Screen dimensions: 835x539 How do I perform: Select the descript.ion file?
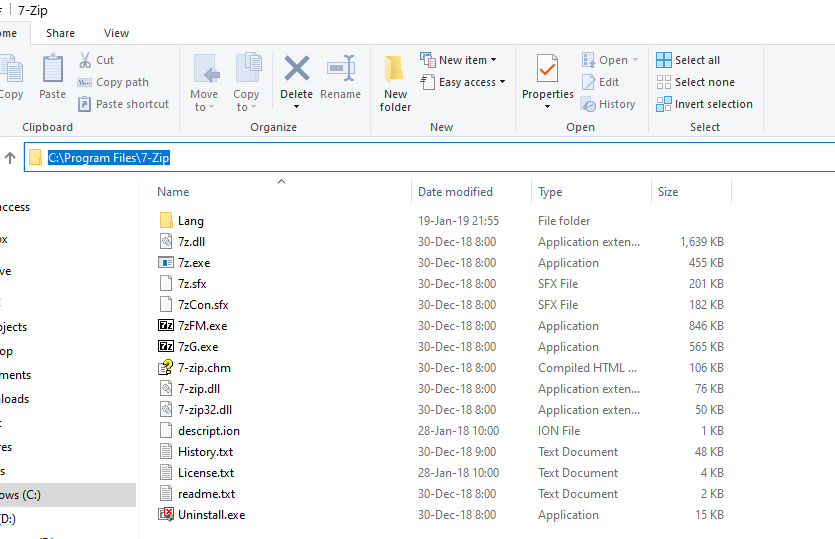(x=209, y=431)
